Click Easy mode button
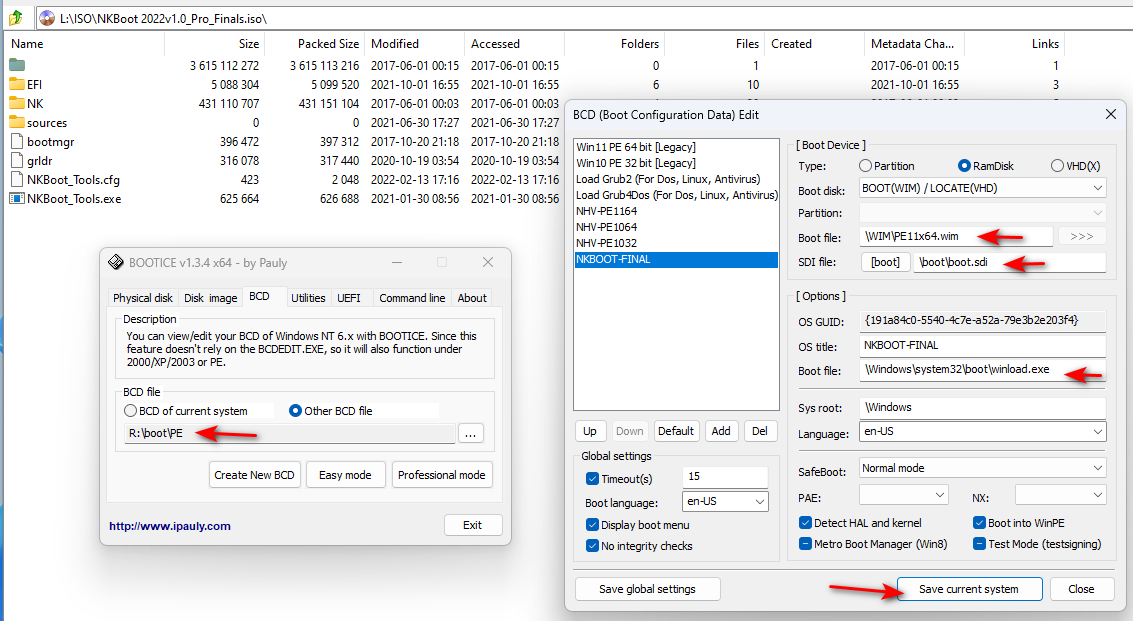Image resolution: width=1133 pixels, height=621 pixels. [x=345, y=475]
